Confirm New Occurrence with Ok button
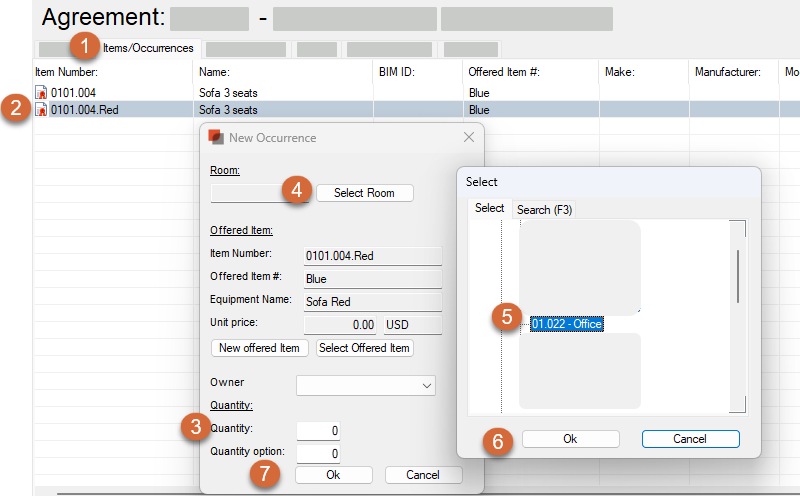The height and width of the screenshot is (496, 800). [333, 475]
